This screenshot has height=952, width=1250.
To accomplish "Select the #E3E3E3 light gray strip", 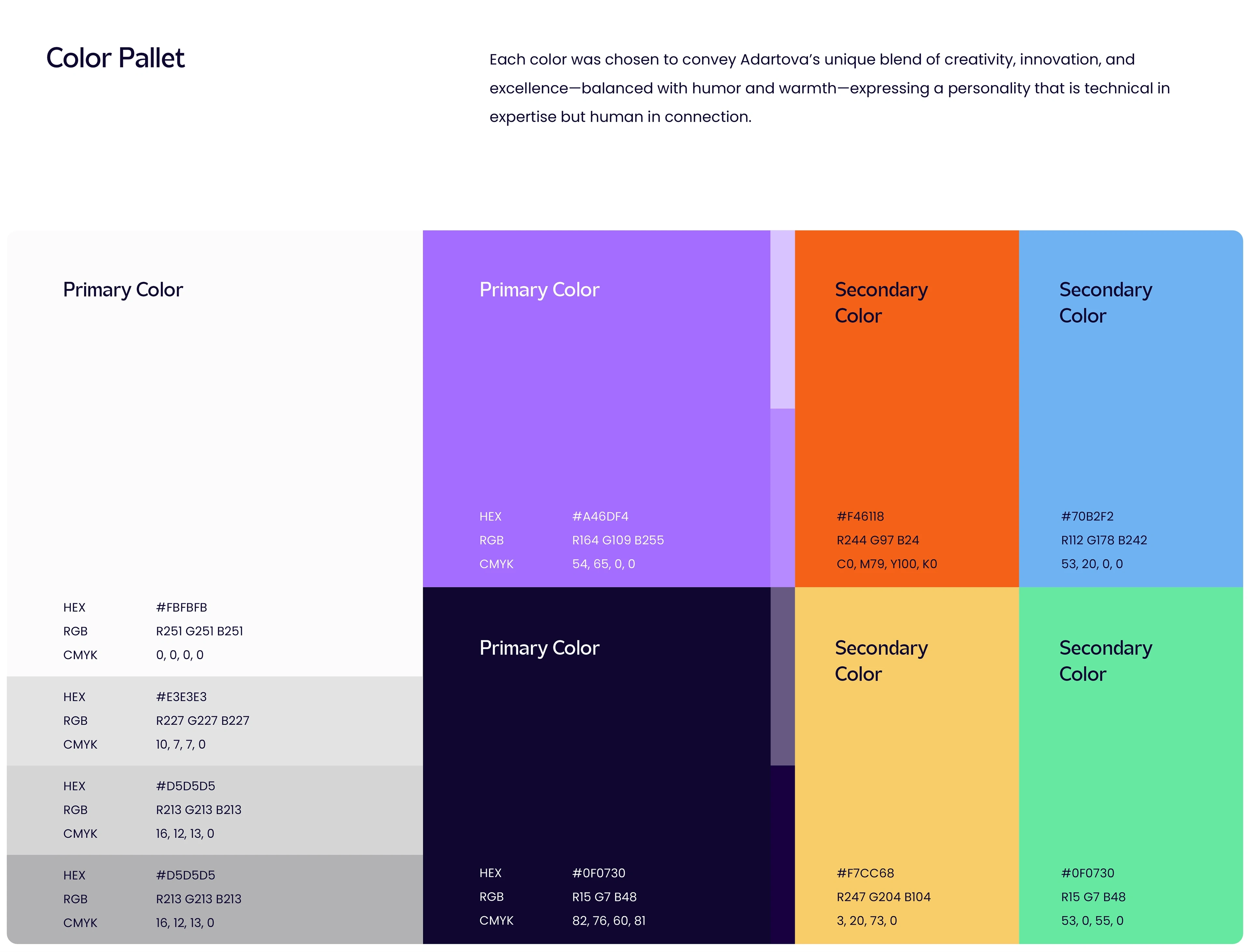I will (x=317, y=721).
